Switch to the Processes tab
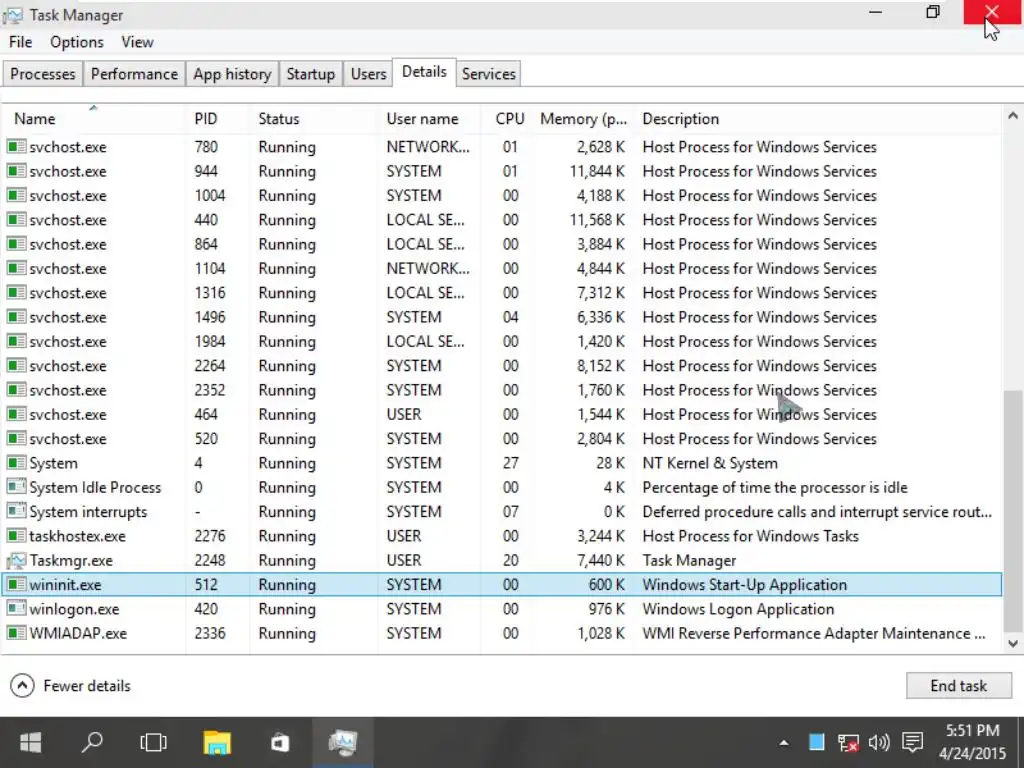Viewport: 1024px width, 768px height. pyautogui.click(x=42, y=74)
